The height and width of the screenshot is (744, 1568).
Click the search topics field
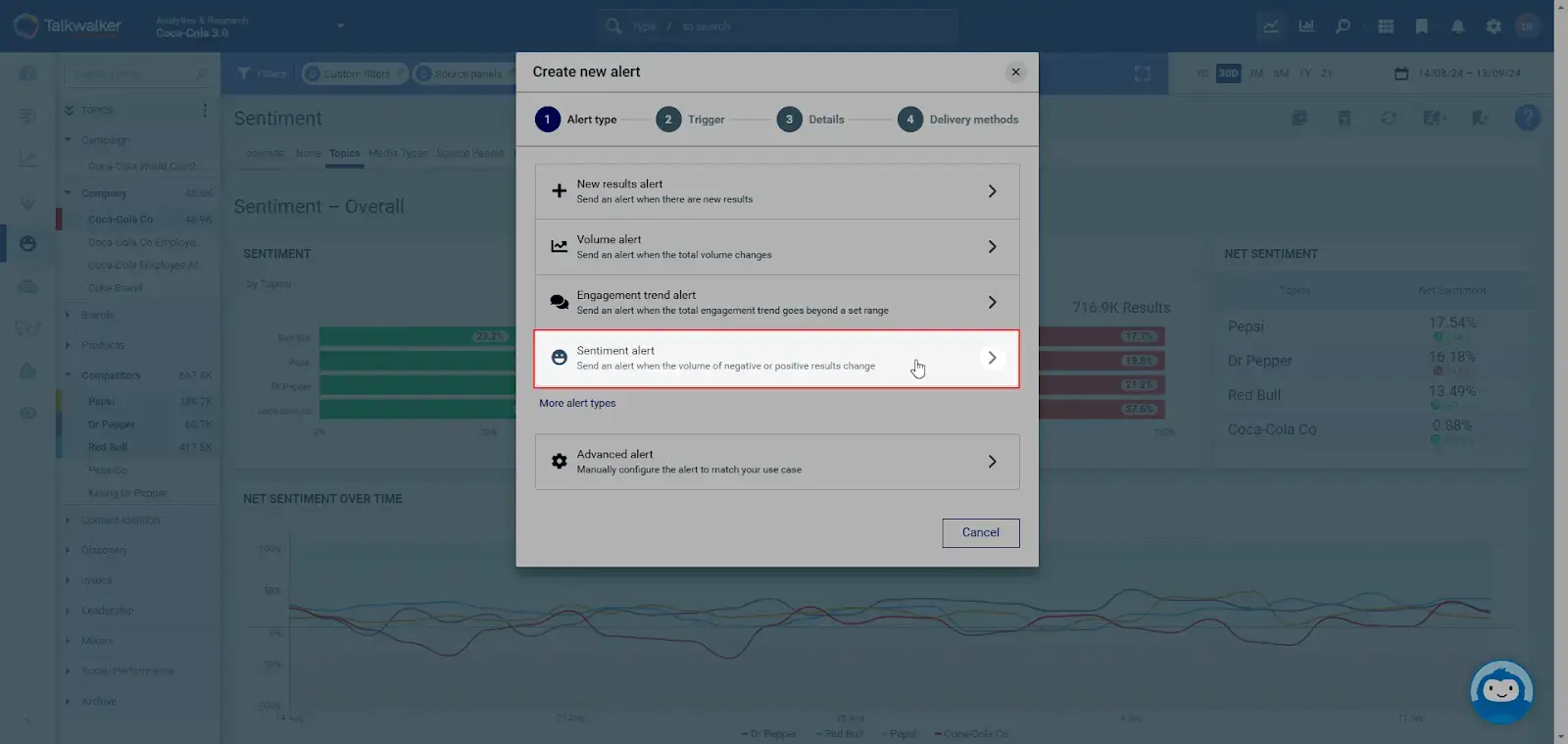[139, 74]
